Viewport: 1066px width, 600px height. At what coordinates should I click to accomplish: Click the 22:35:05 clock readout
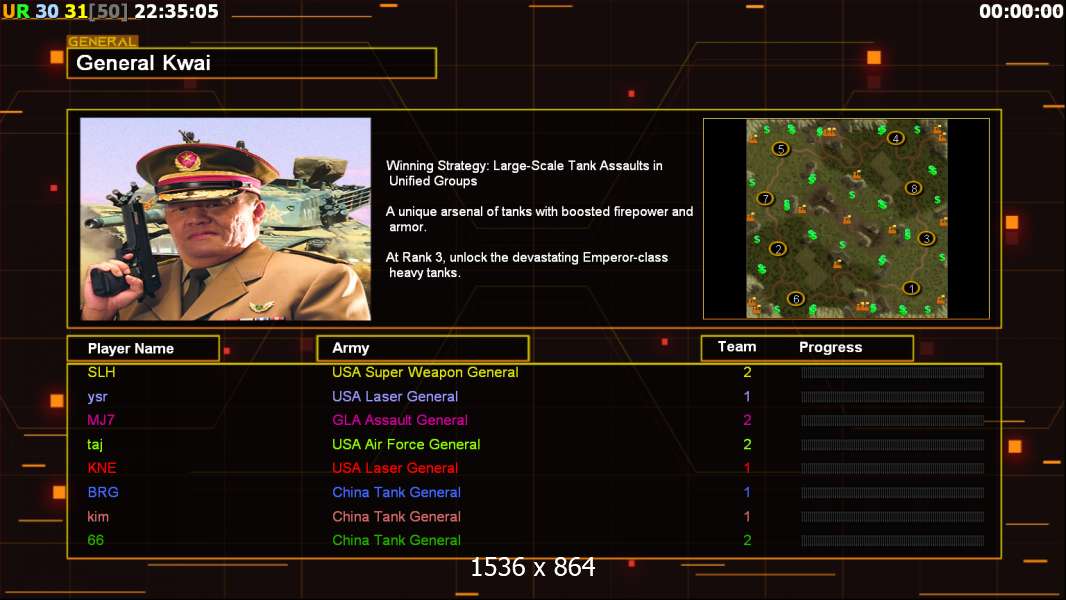[177, 12]
